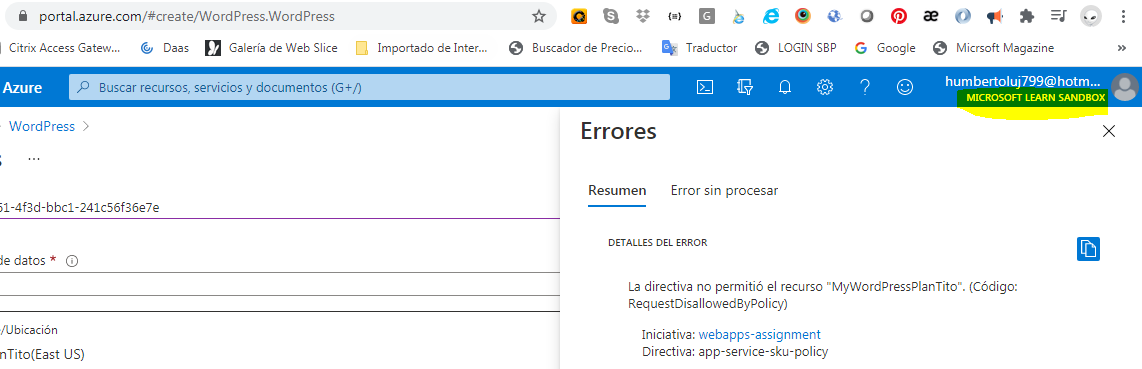Click the curly braces {=} extension icon
Screen dimensions: 1142x369
tap(674, 16)
